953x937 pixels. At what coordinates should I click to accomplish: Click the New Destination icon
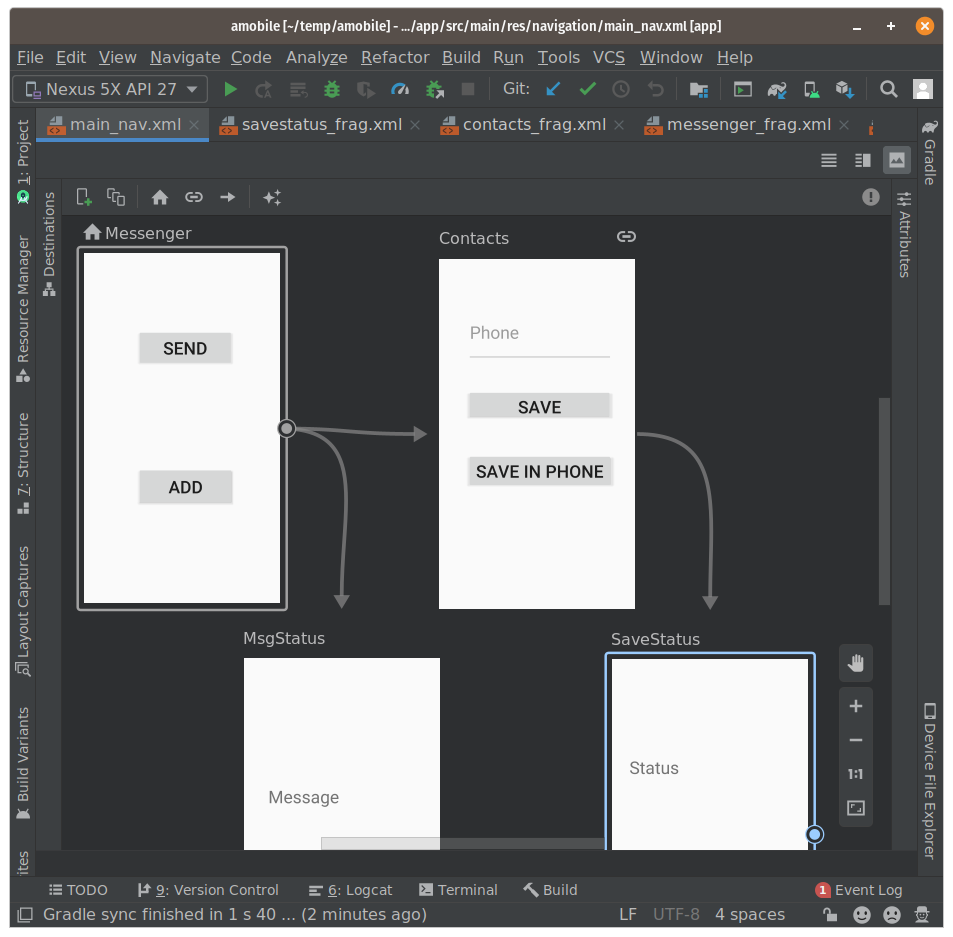tap(84, 197)
